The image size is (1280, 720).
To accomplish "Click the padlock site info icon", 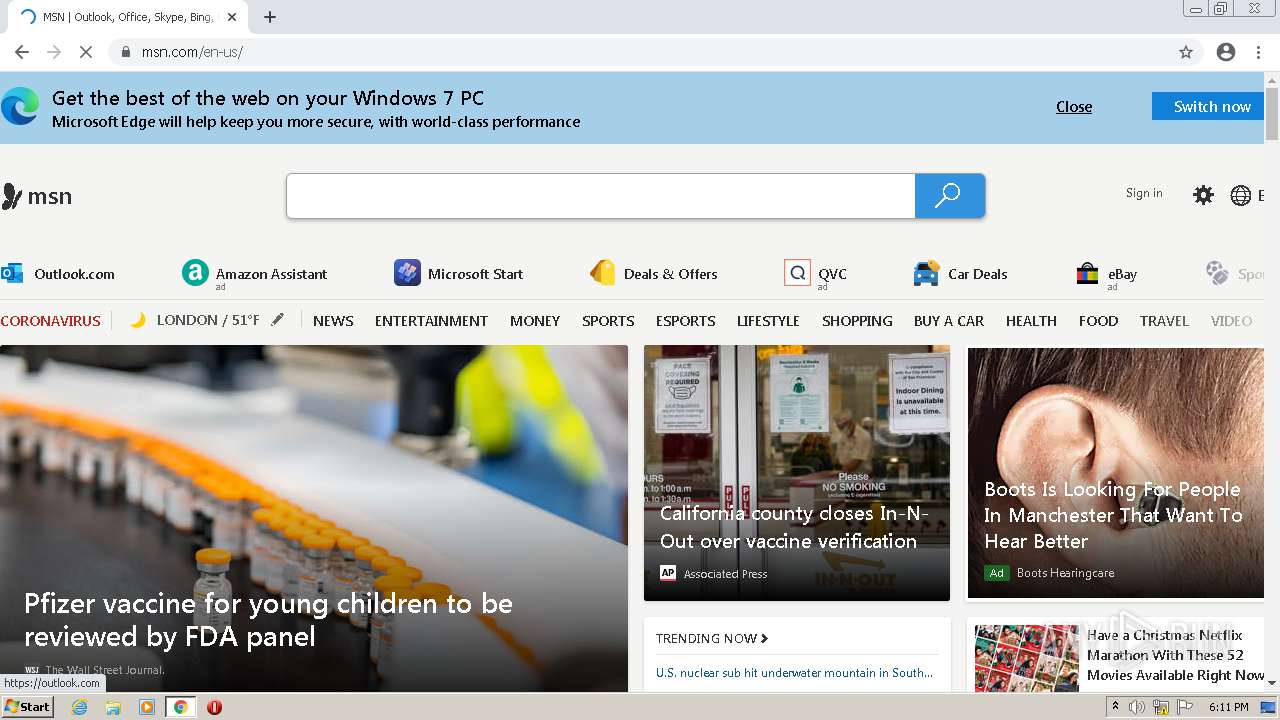I will point(126,52).
